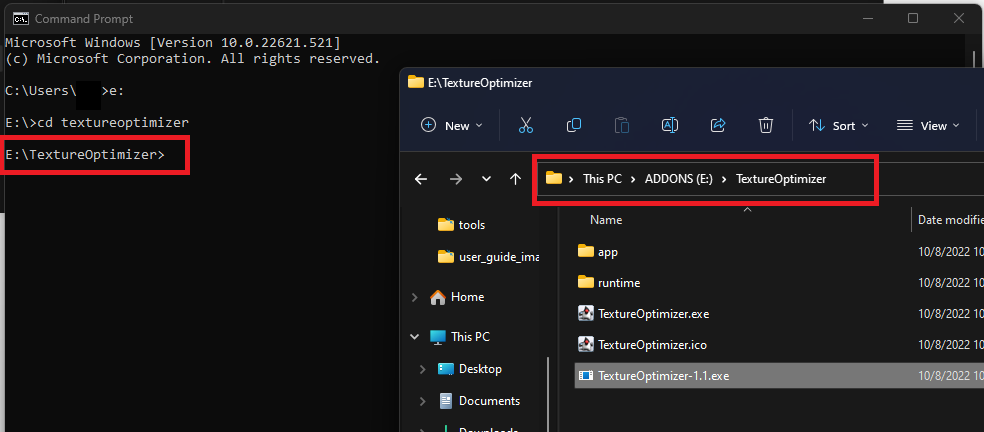Go back using the left arrow
Image resolution: width=984 pixels, height=432 pixels.
[421, 179]
